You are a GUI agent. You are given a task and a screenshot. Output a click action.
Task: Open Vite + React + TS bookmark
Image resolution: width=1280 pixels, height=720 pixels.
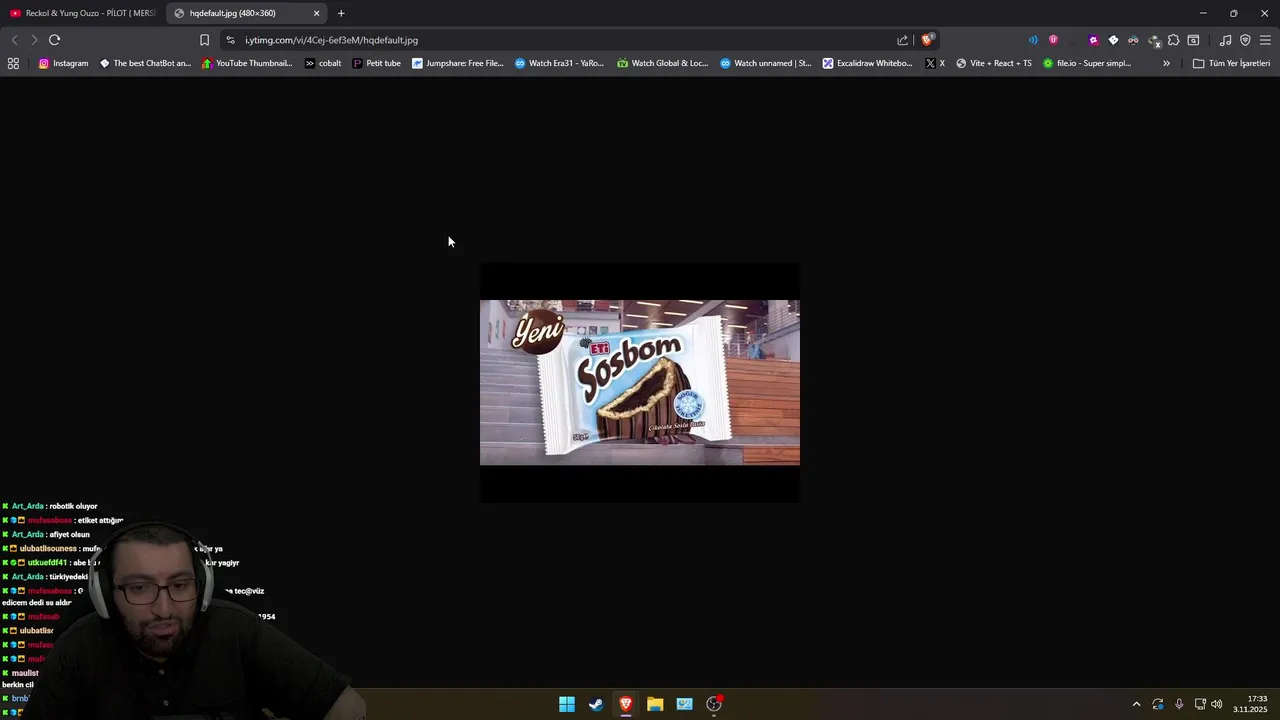pos(994,63)
